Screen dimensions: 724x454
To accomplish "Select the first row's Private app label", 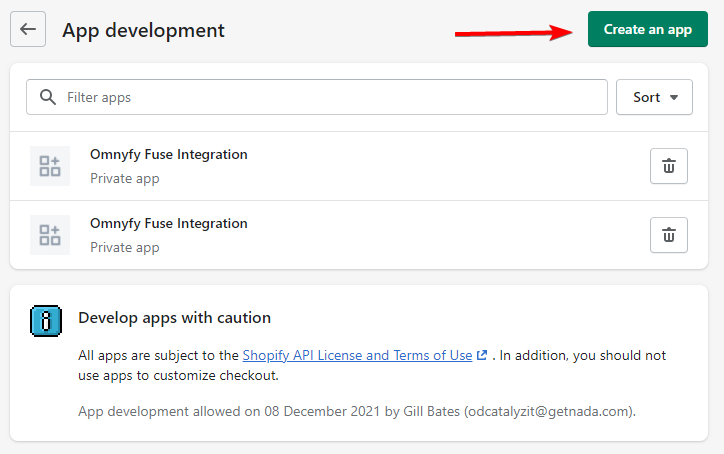I will click(125, 178).
